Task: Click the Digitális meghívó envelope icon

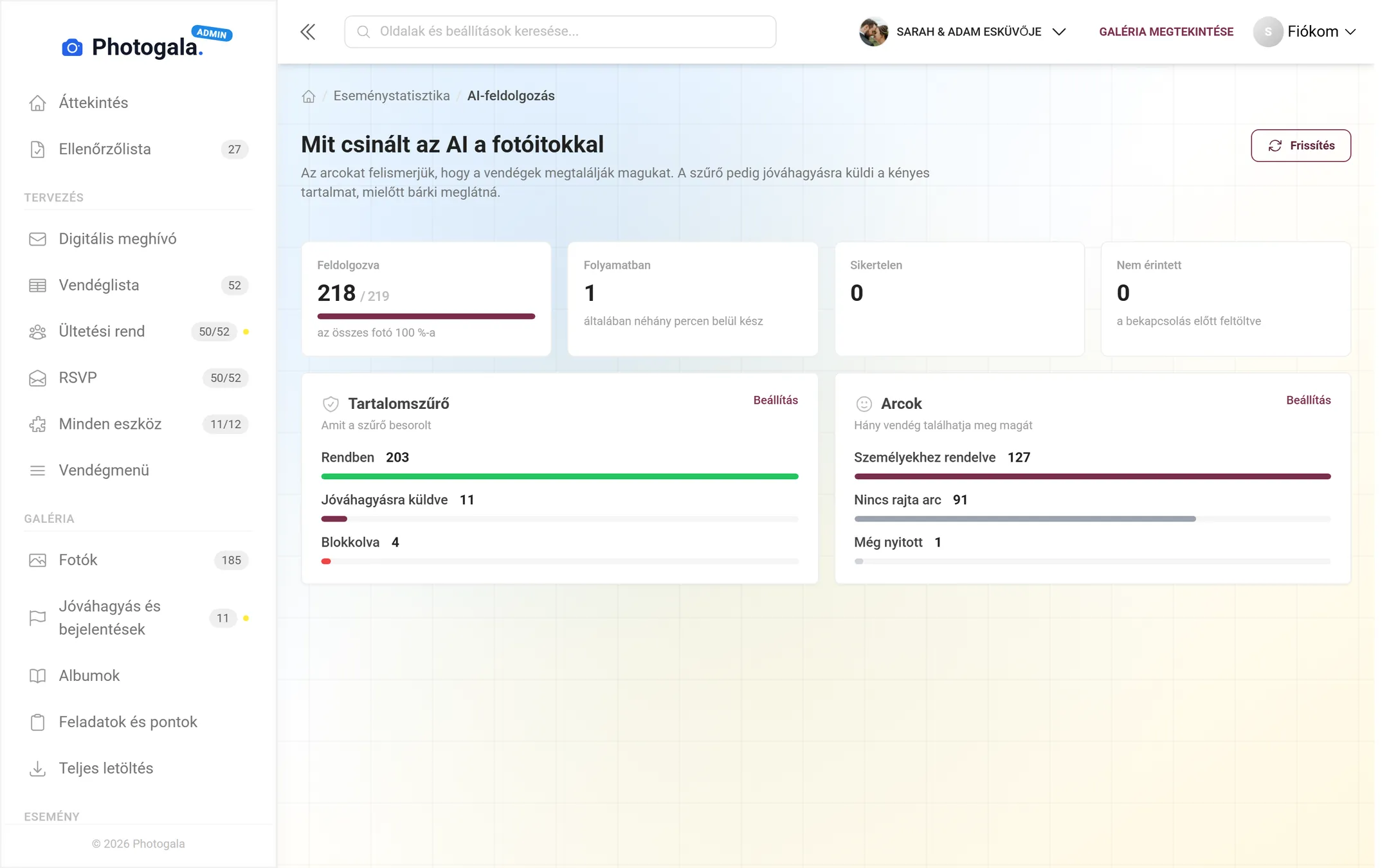Action: point(37,239)
